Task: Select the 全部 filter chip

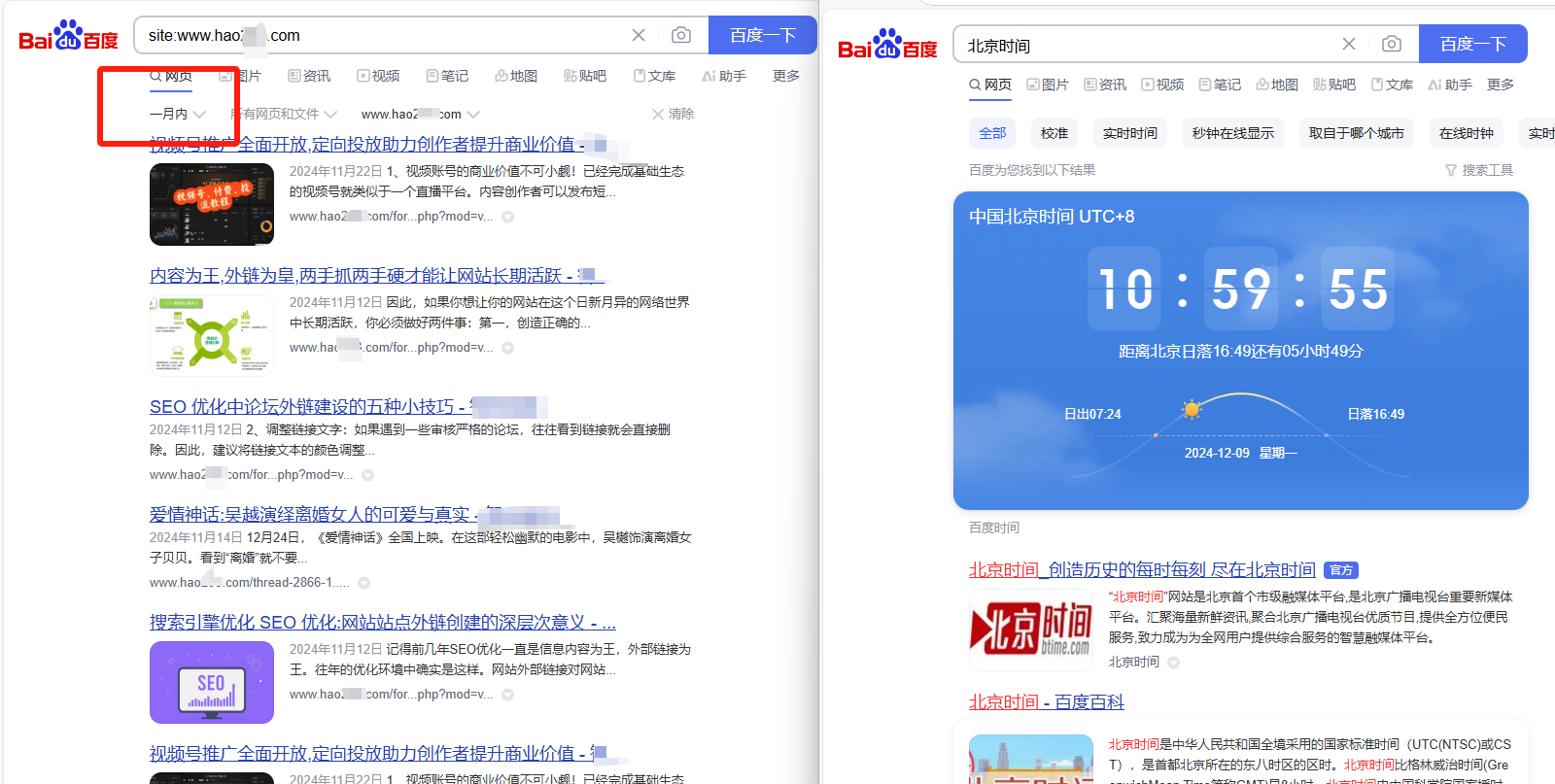Action: point(992,133)
